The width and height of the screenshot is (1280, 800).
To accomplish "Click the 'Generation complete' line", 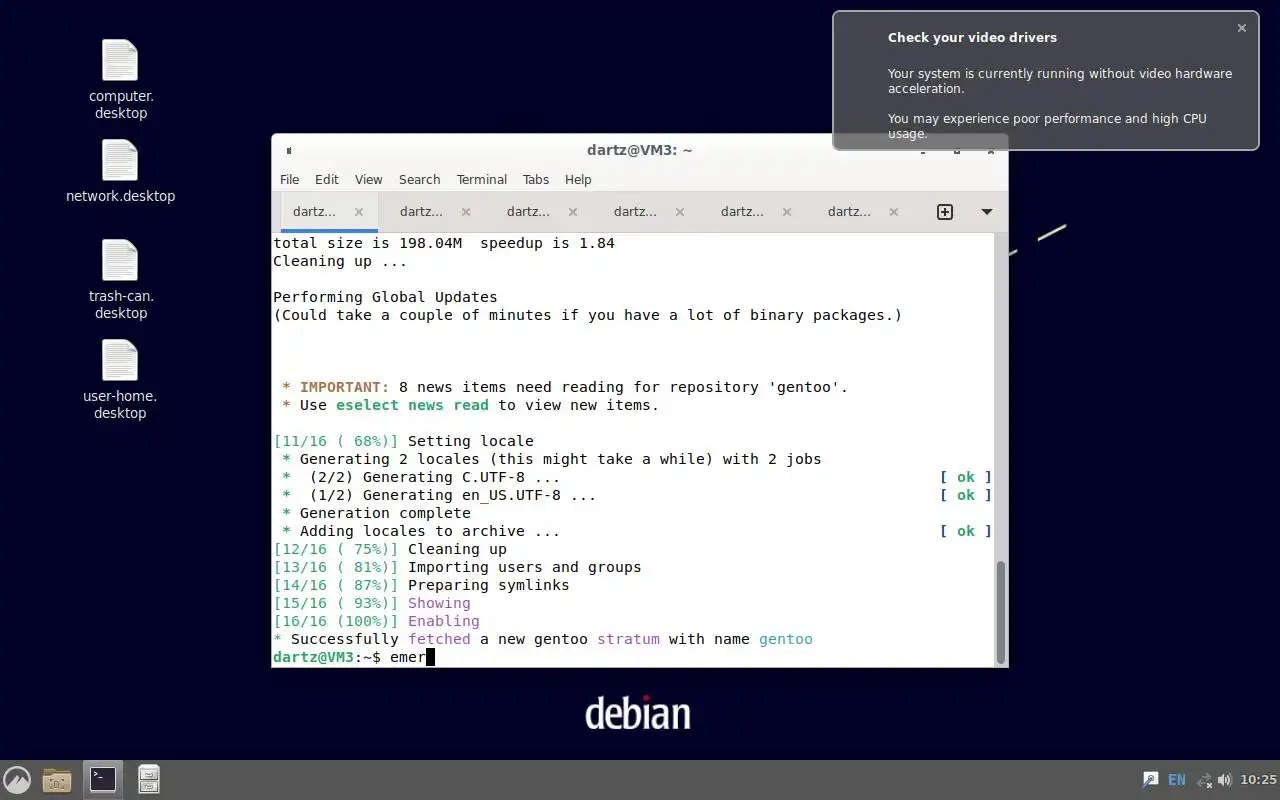I will point(376,513).
